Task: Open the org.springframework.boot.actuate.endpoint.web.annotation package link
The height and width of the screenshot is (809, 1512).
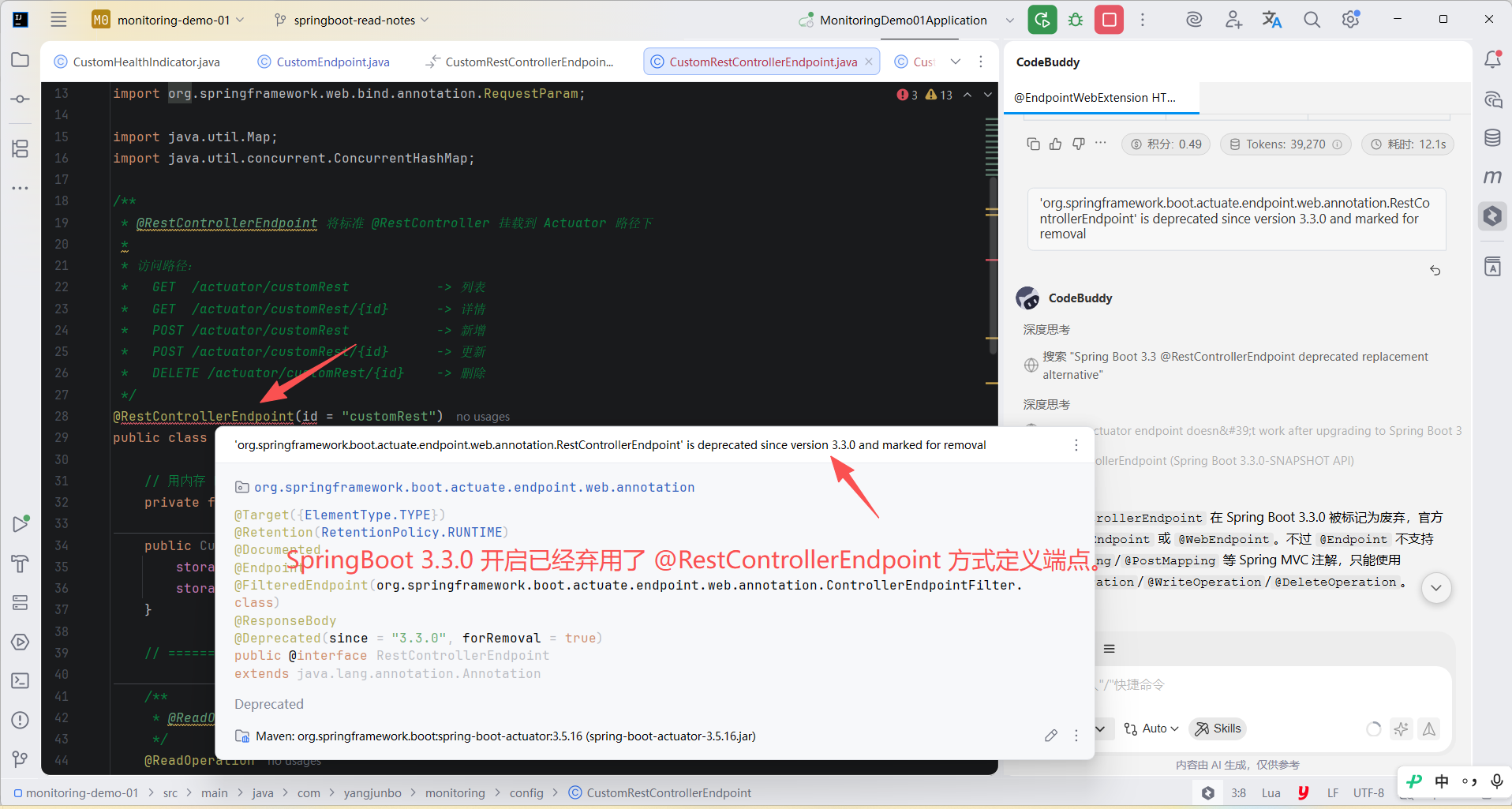Action: [x=474, y=487]
